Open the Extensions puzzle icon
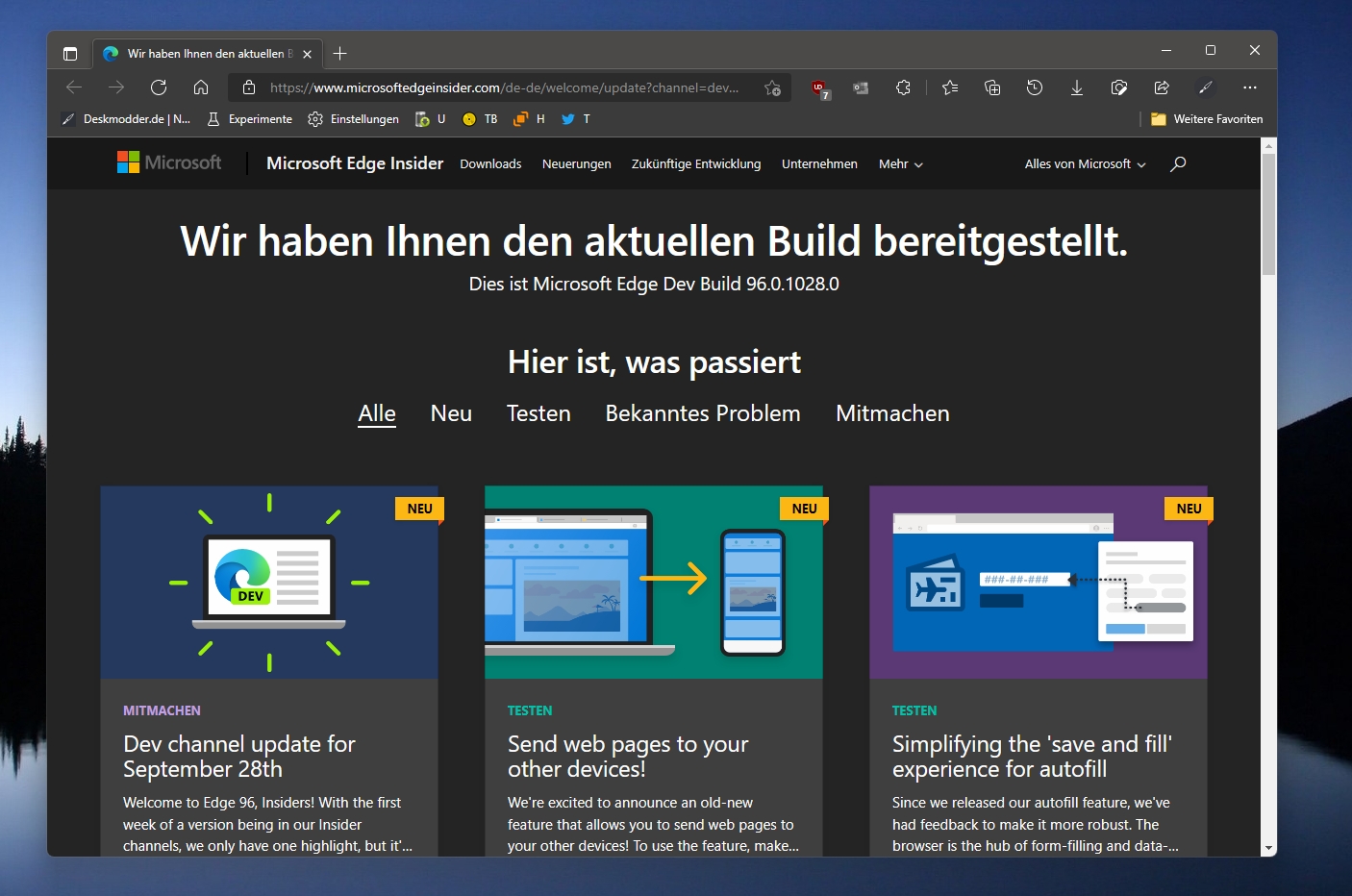The width and height of the screenshot is (1352, 896). (x=903, y=87)
